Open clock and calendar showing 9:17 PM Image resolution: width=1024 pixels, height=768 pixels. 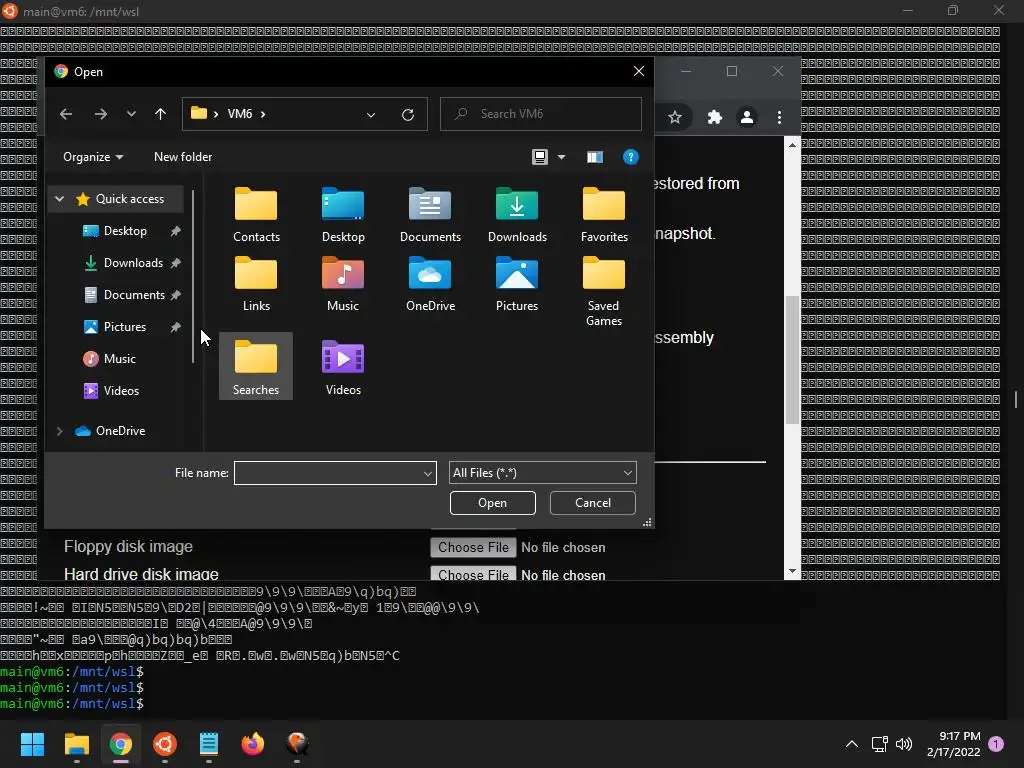tap(953, 744)
